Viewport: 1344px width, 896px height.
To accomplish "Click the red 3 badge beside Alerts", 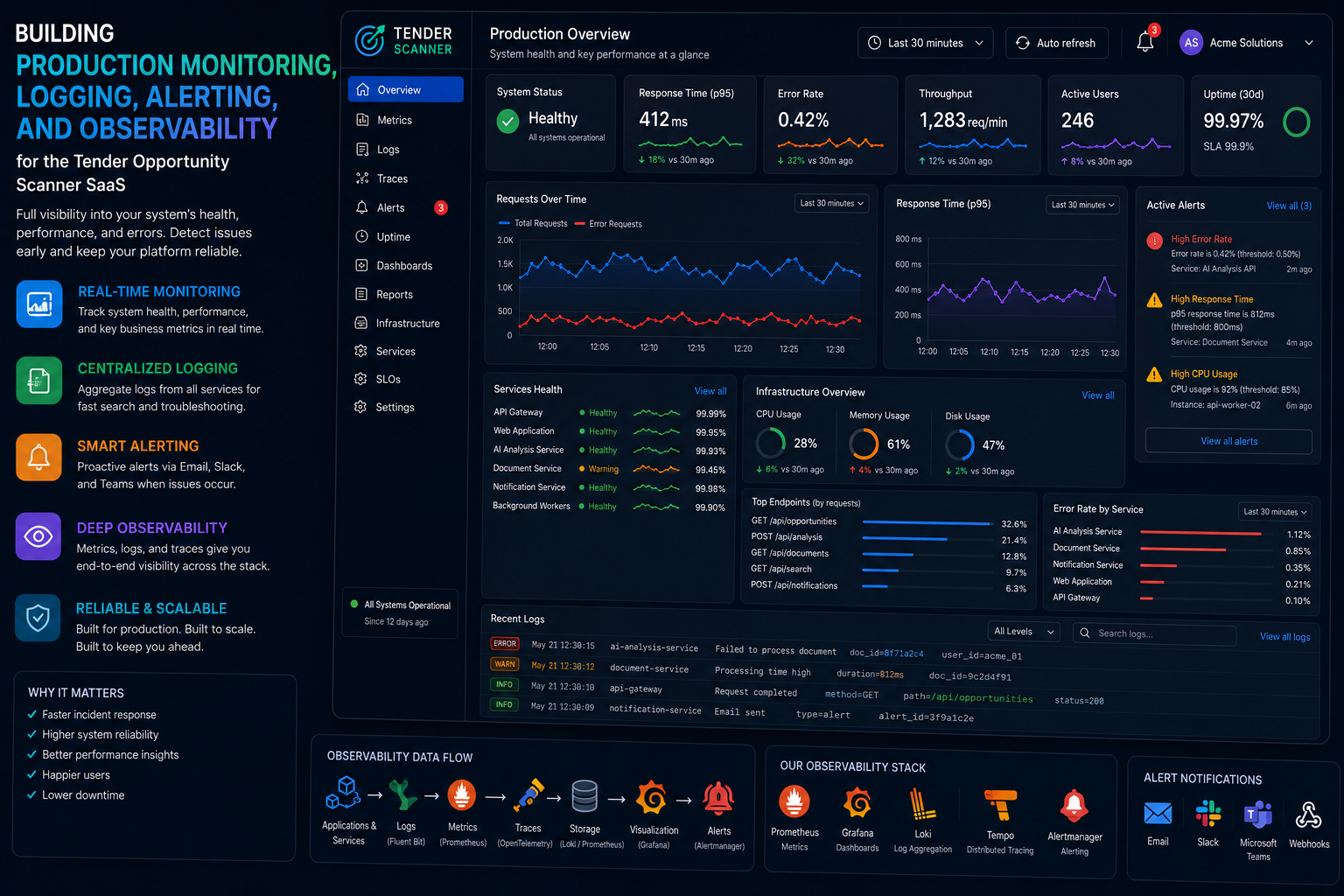I will point(441,207).
